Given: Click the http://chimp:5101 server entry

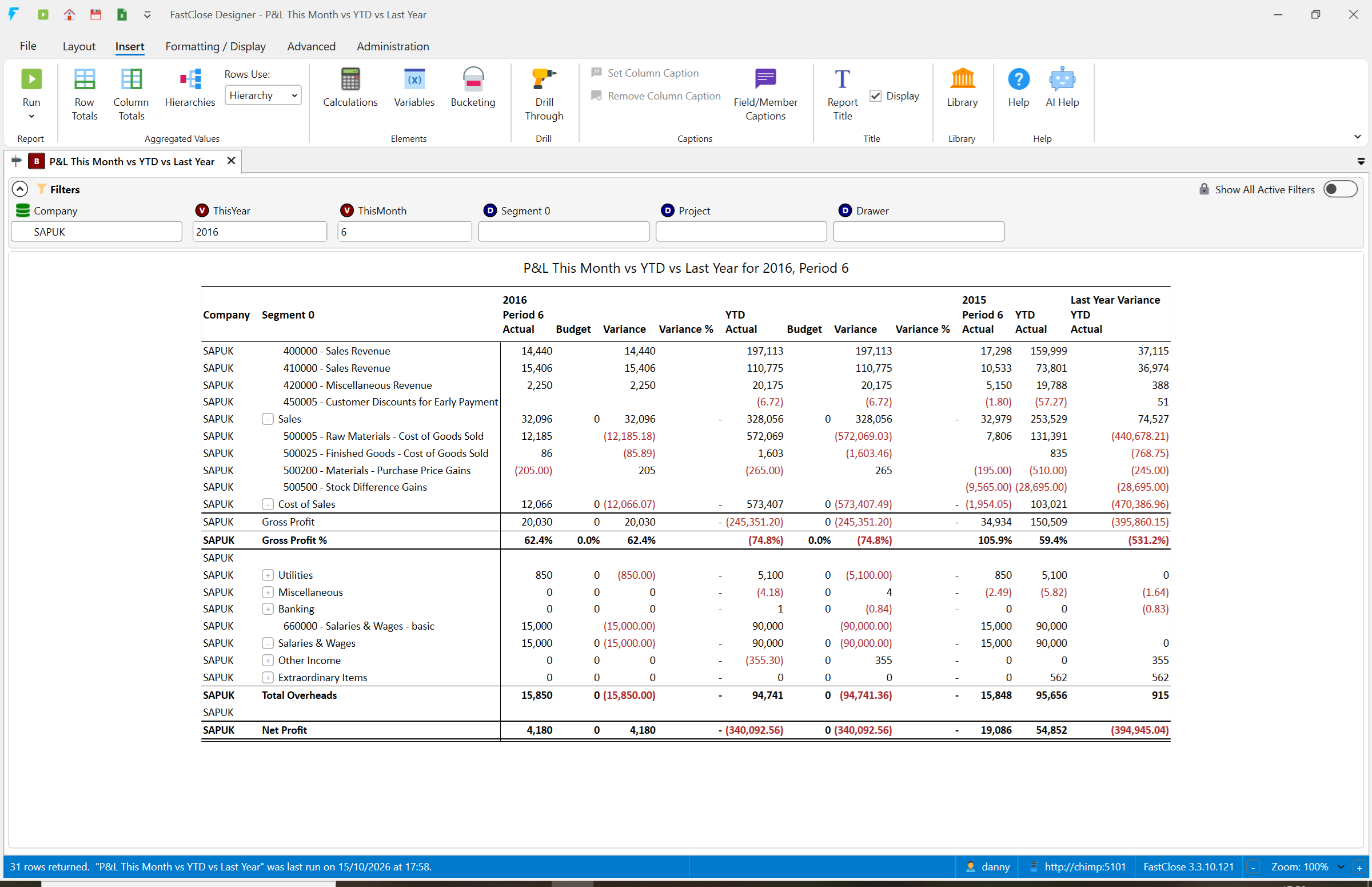Looking at the screenshot, I should 1076,867.
